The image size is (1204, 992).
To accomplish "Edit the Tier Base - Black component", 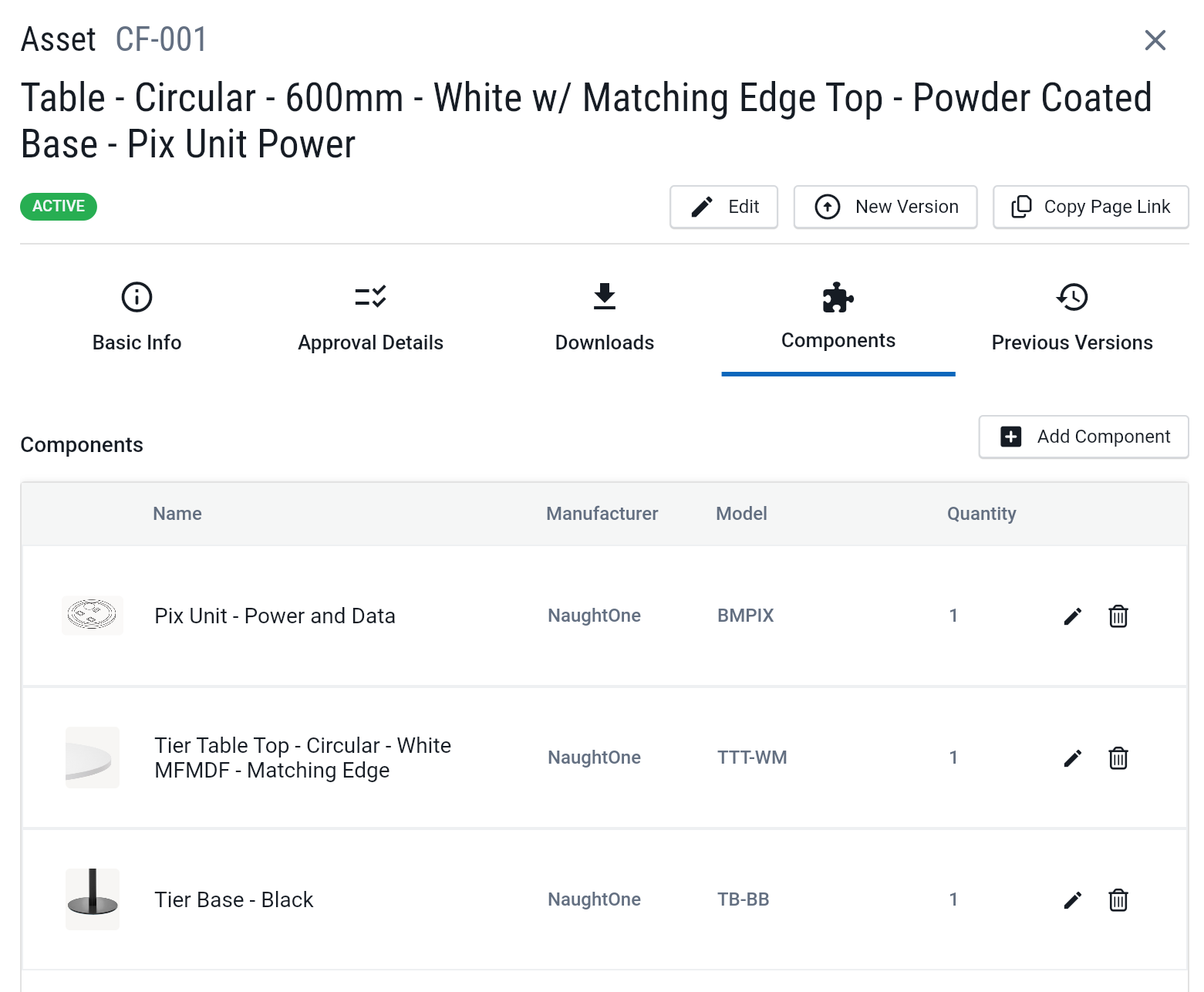I will tap(1072, 900).
